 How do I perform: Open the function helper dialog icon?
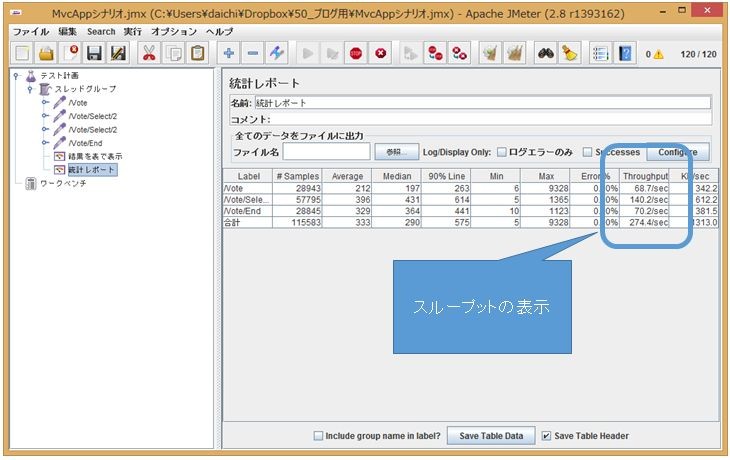[601, 54]
